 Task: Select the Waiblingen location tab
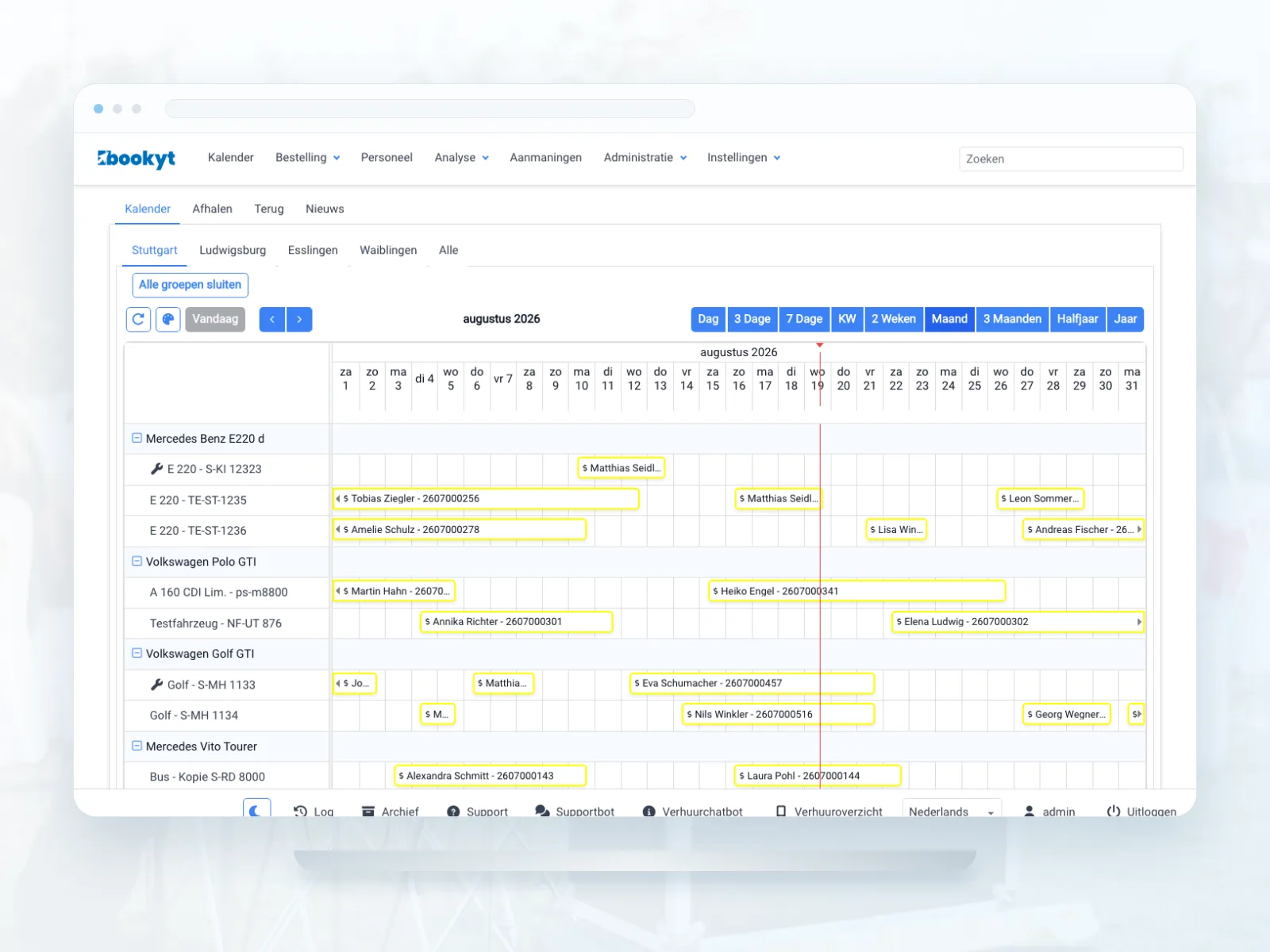coord(388,250)
